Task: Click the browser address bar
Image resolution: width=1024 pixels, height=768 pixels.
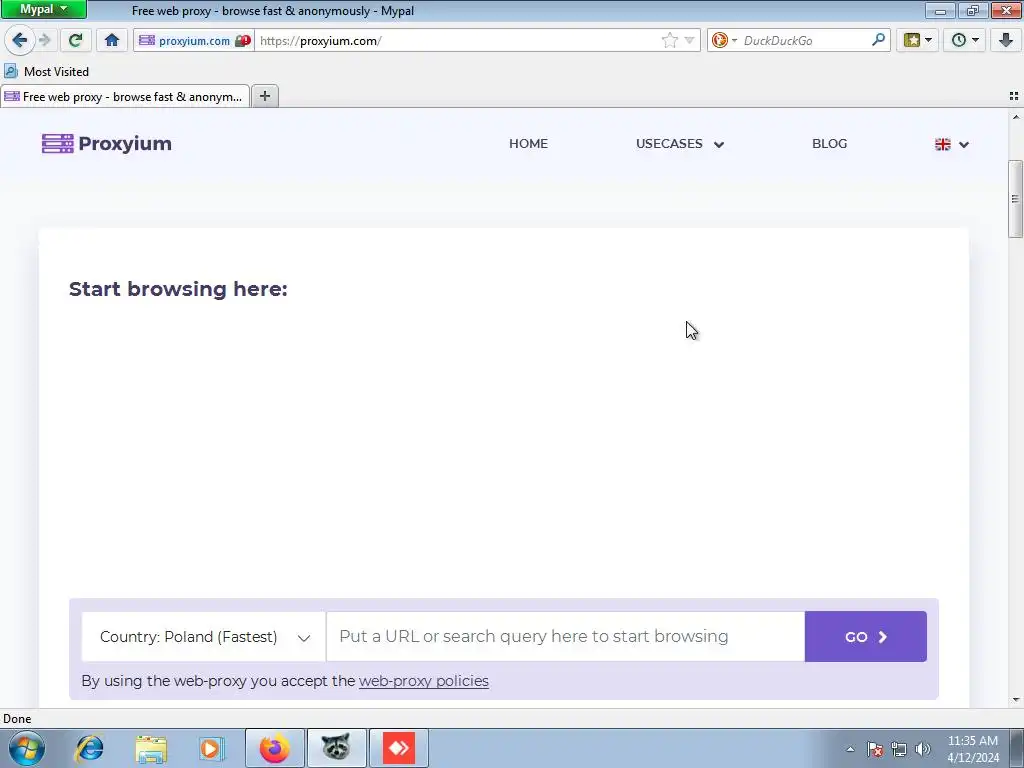Action: [457, 40]
